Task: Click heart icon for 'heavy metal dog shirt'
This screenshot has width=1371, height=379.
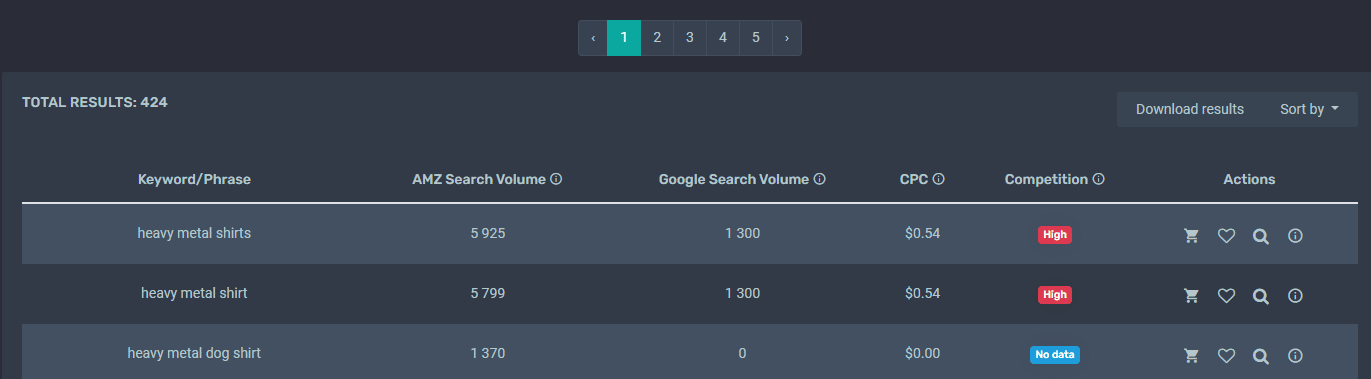Action: pos(1227,355)
